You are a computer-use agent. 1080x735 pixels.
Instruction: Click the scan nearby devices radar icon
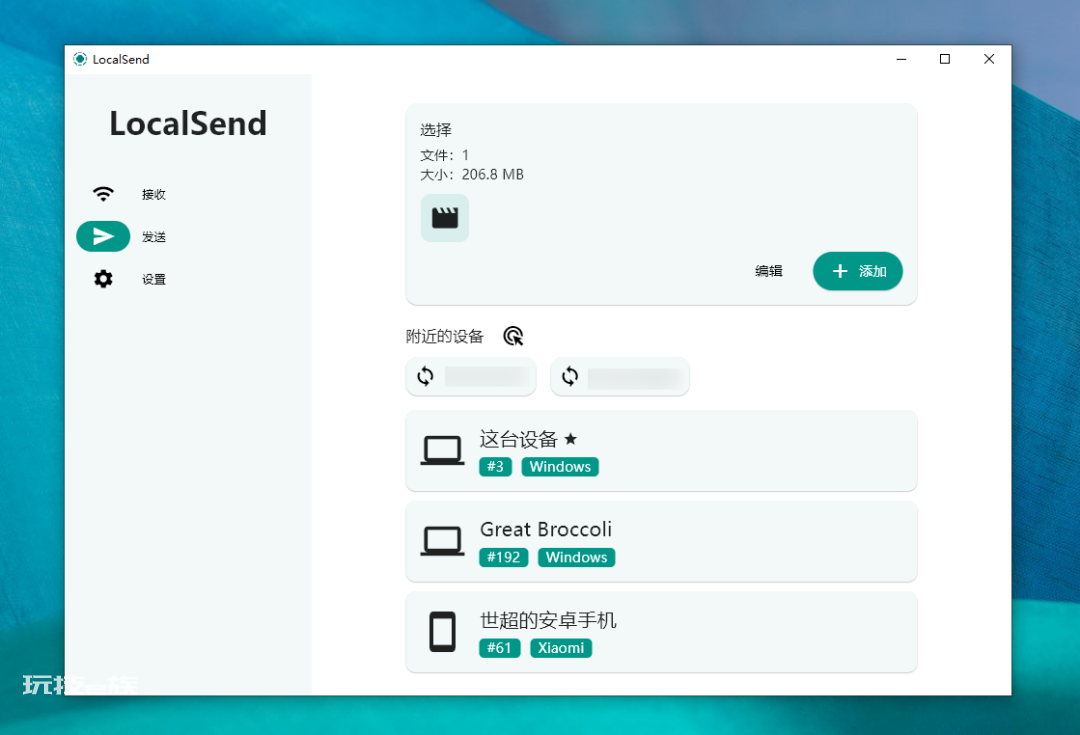coord(513,336)
